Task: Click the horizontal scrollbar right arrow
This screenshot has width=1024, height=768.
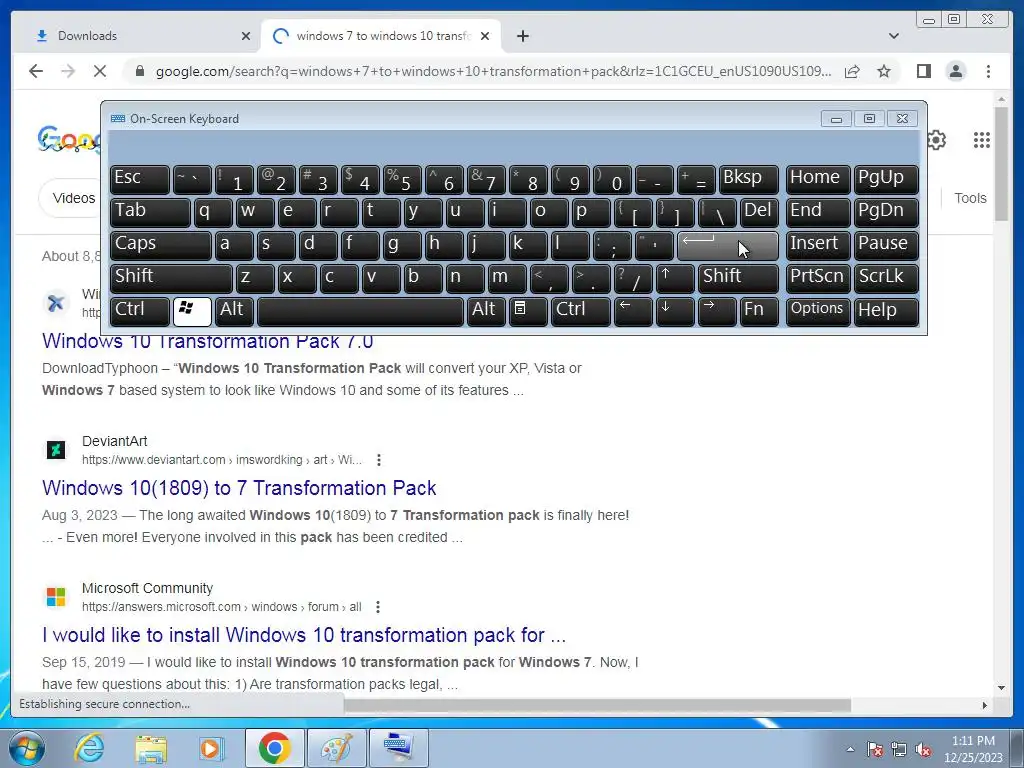Action: (x=985, y=705)
